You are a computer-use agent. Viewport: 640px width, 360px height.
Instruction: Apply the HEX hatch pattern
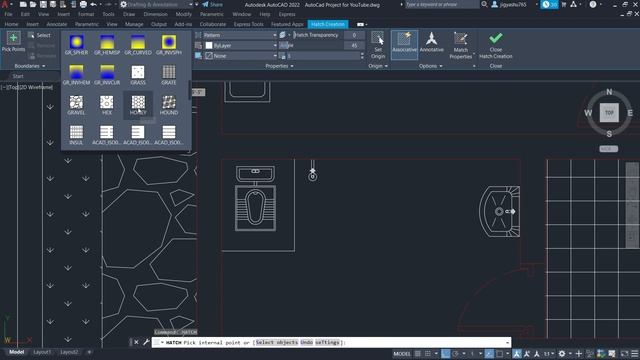(x=107, y=105)
